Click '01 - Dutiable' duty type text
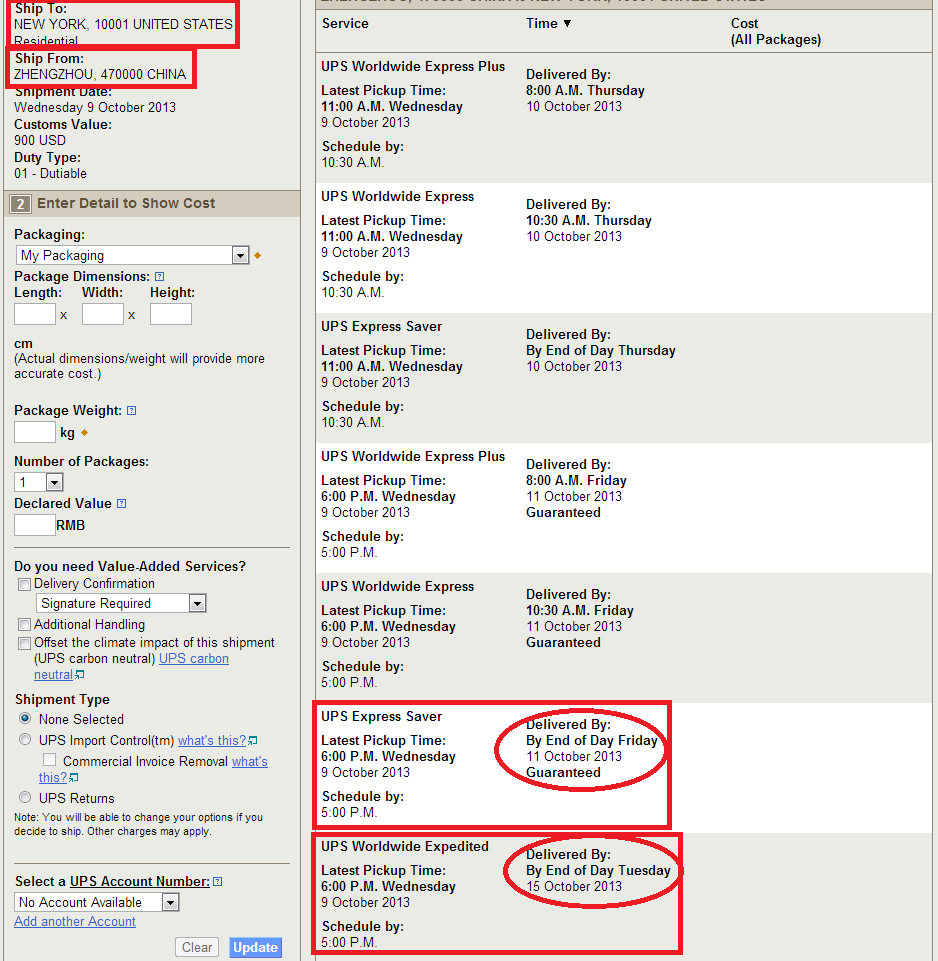Screen dimensions: 938x961 [x=50, y=173]
